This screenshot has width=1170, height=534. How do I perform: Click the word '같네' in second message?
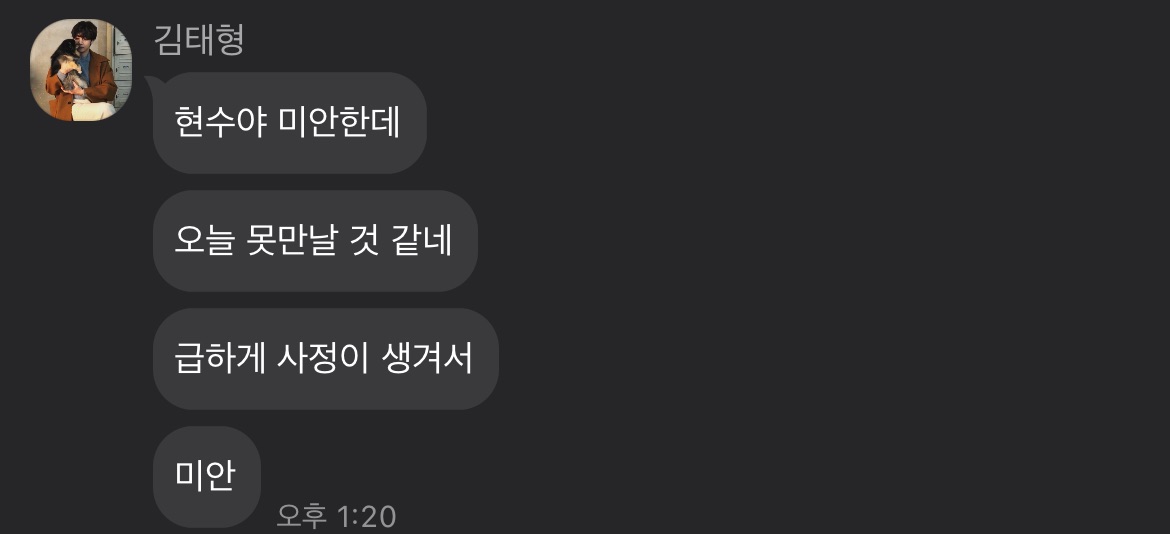tap(422, 240)
